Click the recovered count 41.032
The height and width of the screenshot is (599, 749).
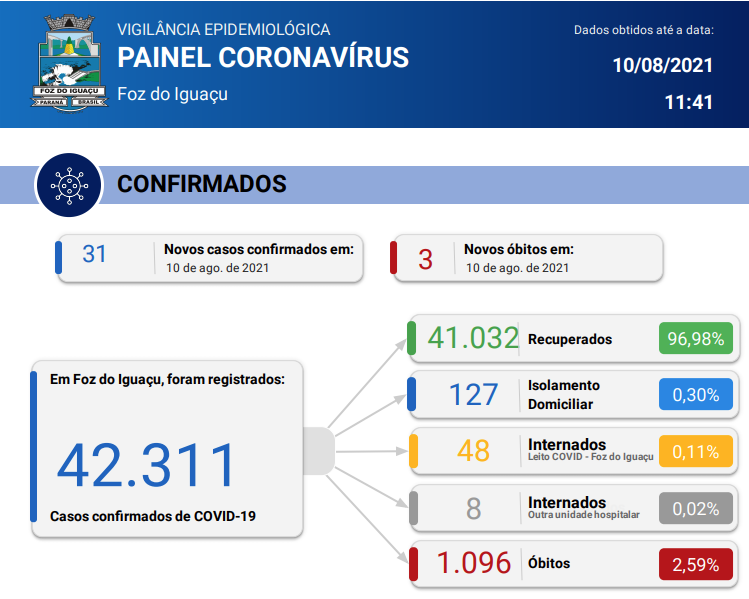(x=473, y=338)
